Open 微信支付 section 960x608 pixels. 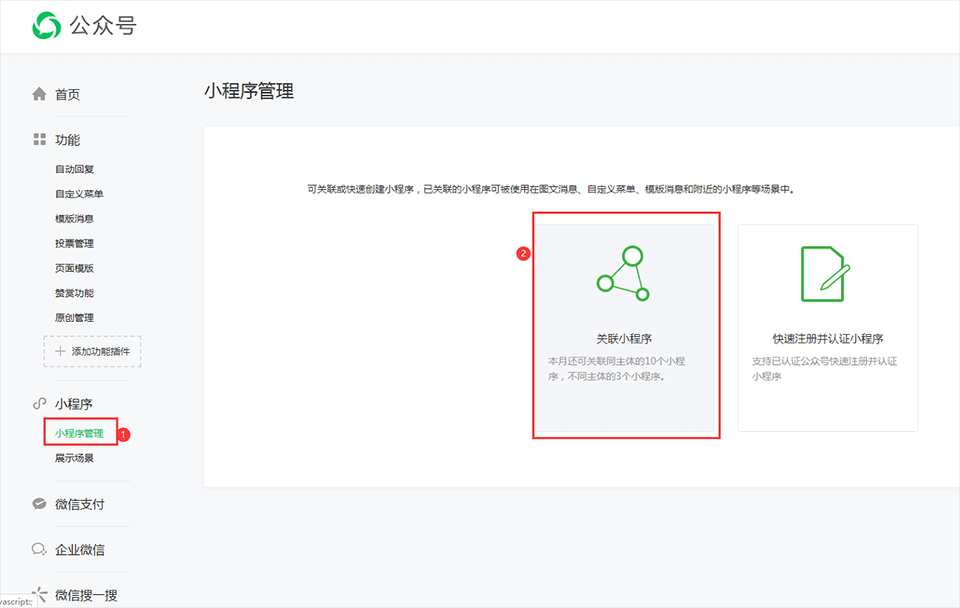80,505
